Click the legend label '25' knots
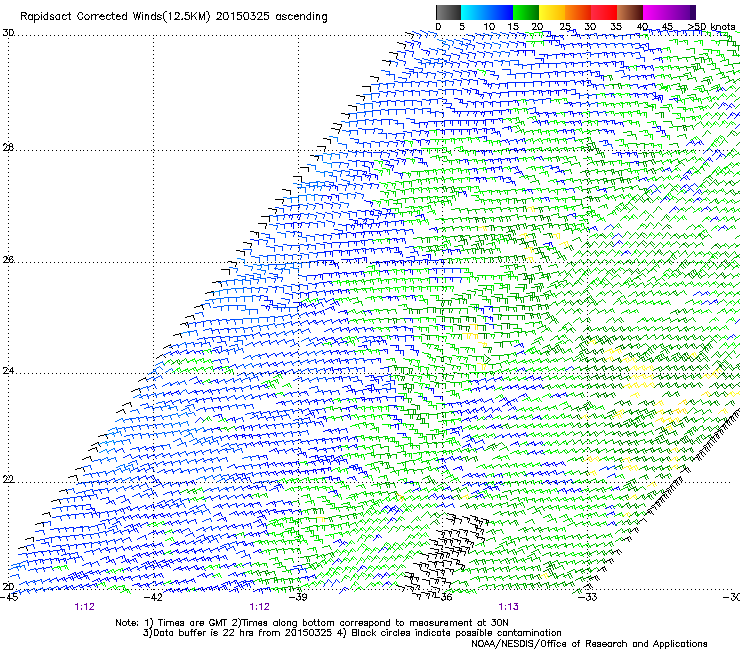The height and width of the screenshot is (650, 740). click(x=565, y=27)
